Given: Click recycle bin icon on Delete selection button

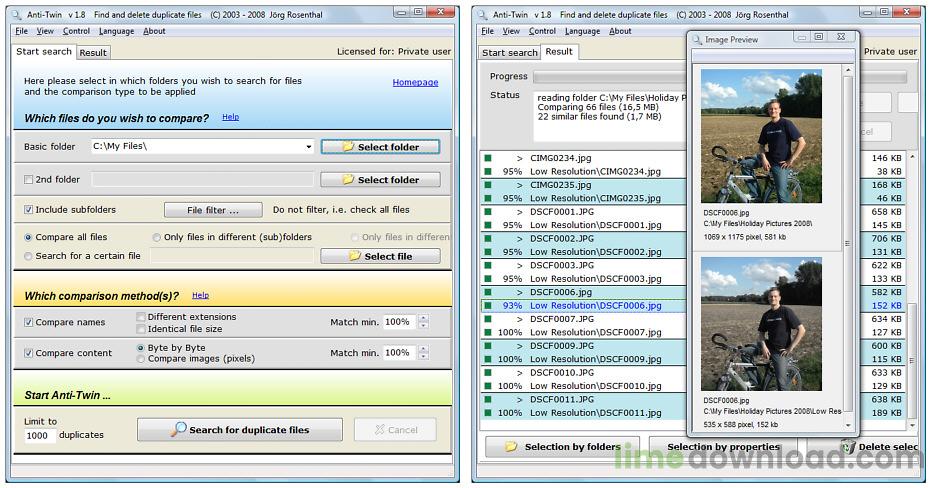Looking at the screenshot, I should (x=848, y=447).
